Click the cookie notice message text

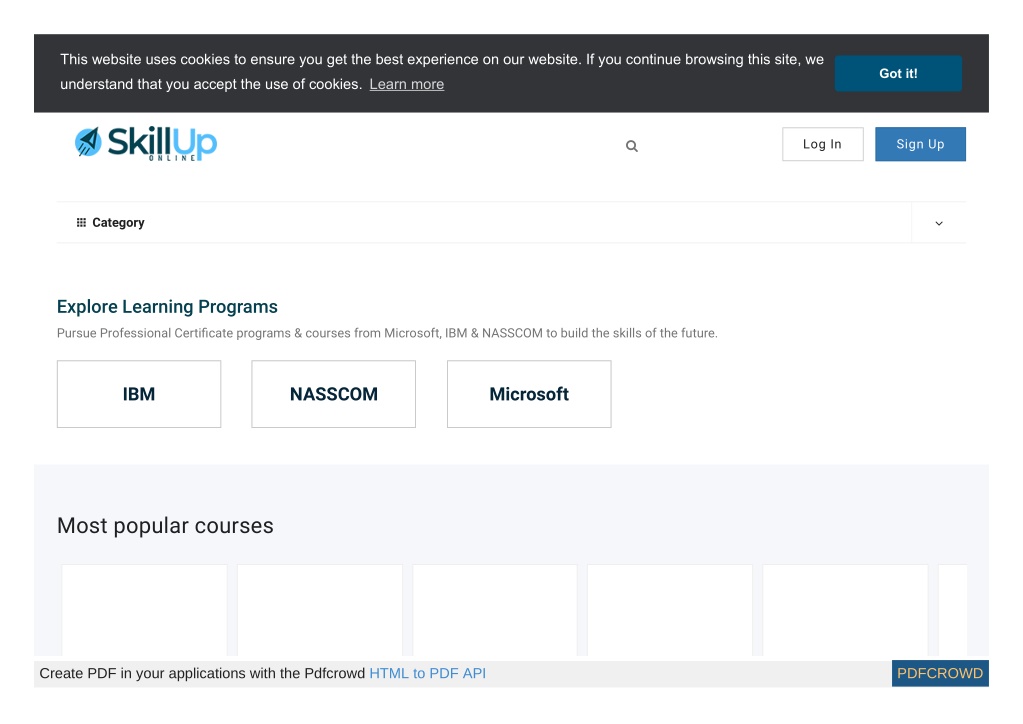coord(442,72)
